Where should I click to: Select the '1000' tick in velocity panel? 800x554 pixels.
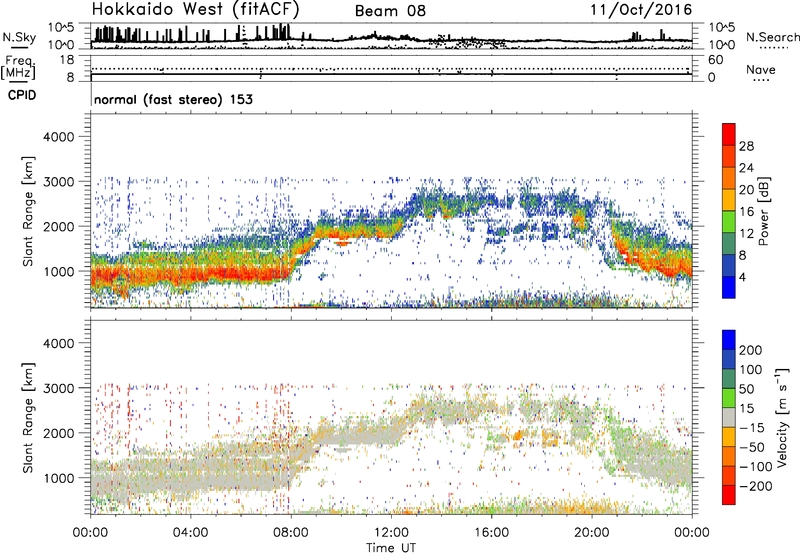59,478
